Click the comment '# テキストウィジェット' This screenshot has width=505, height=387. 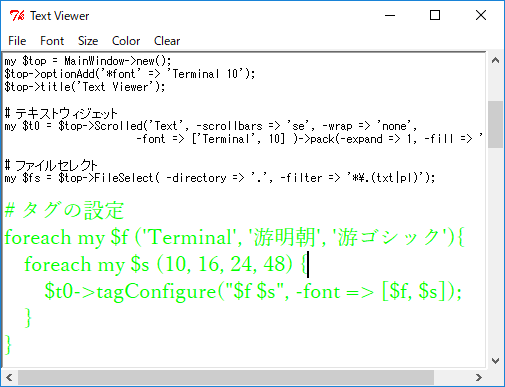pos(61,113)
